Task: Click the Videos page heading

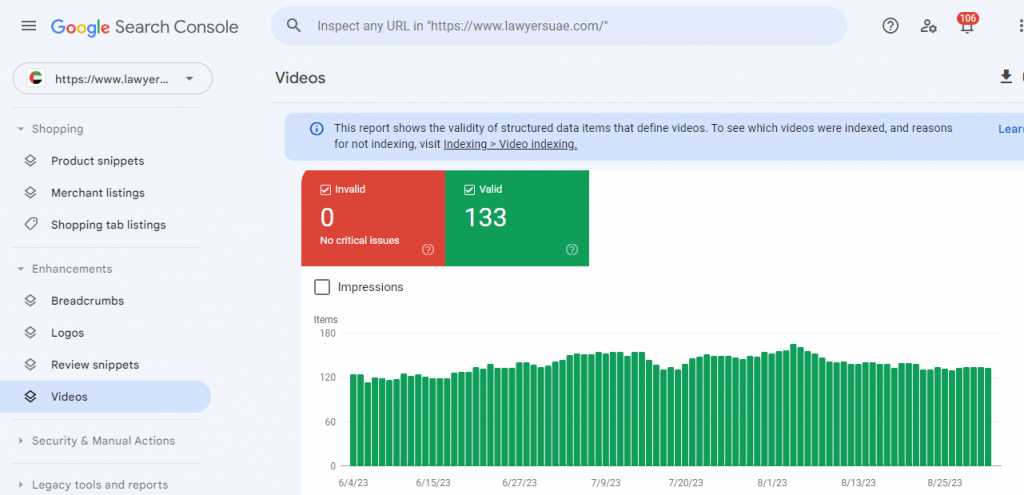Action: coord(300,78)
